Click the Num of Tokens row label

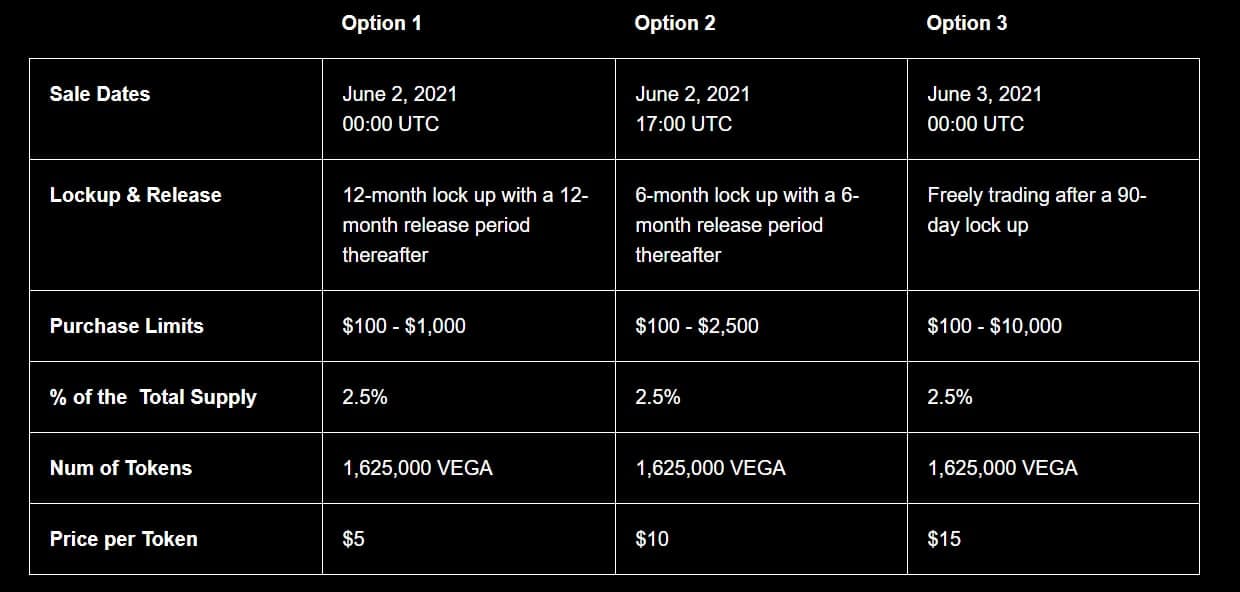[121, 468]
